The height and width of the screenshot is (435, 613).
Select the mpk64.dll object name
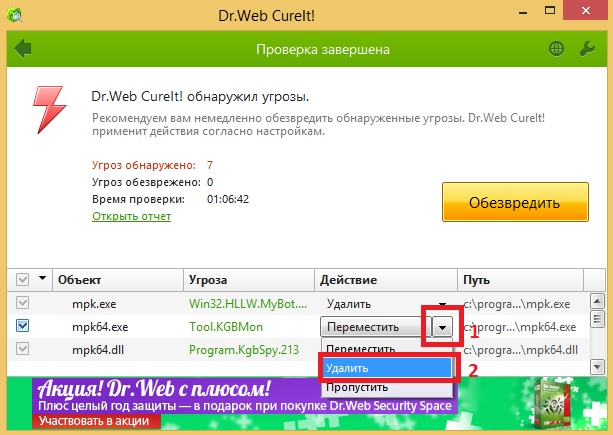tap(98, 350)
